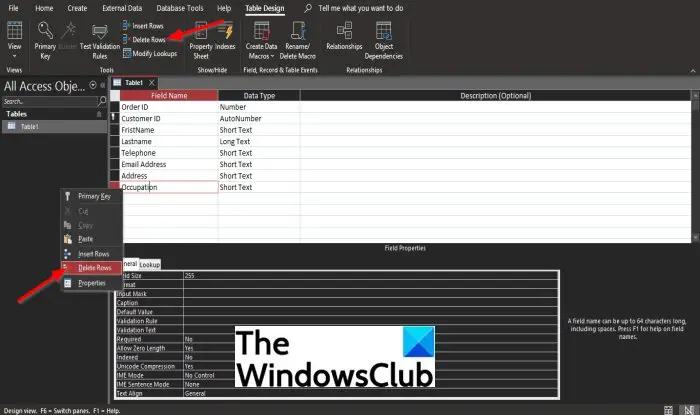
Task: Open the Database Tools tab
Action: [179, 8]
